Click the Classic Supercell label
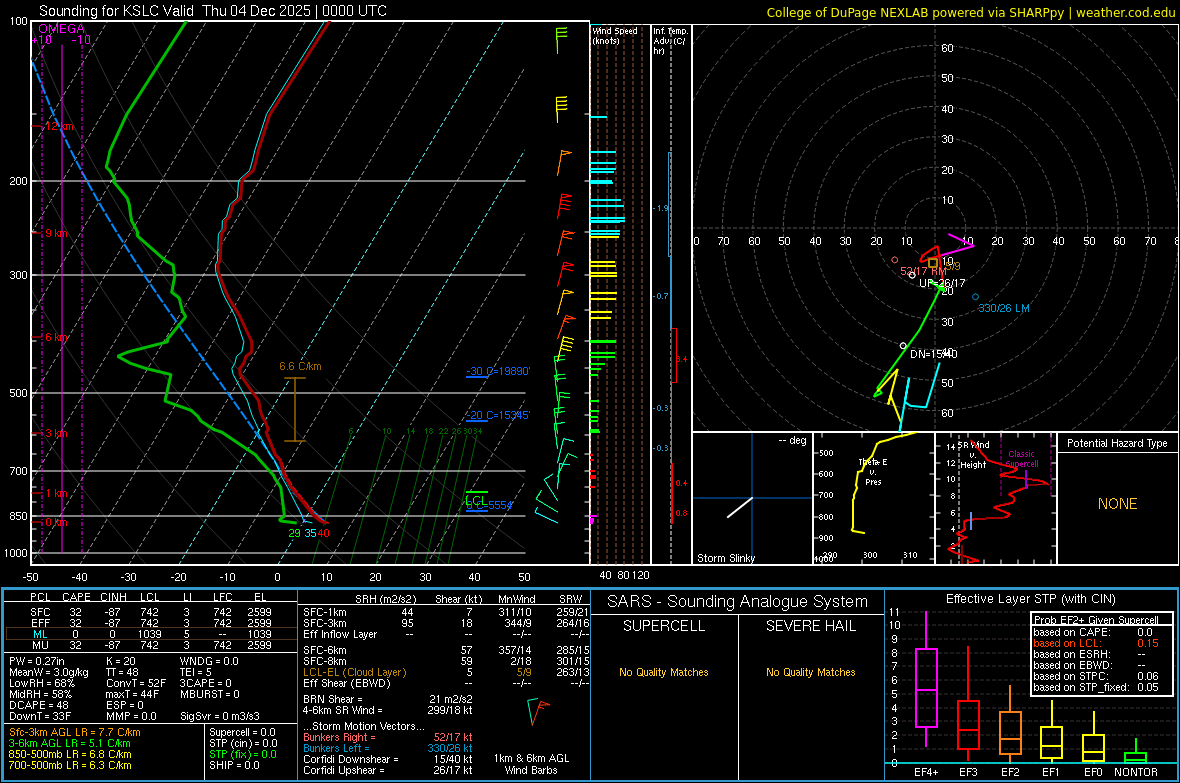The width and height of the screenshot is (1180, 783). [1022, 459]
